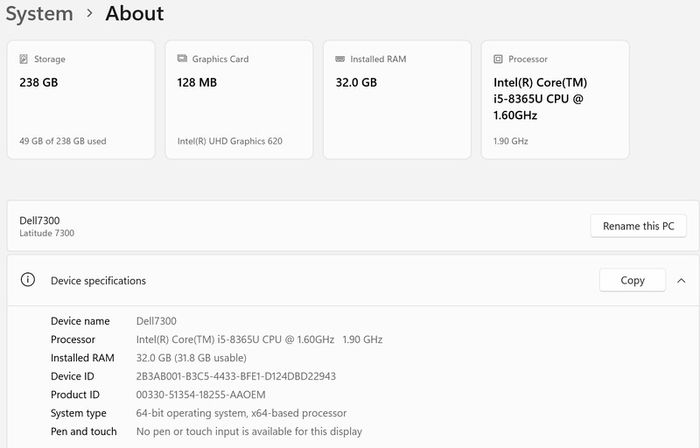Open the Installed RAM 32.0 GB card

pyautogui.click(x=397, y=100)
